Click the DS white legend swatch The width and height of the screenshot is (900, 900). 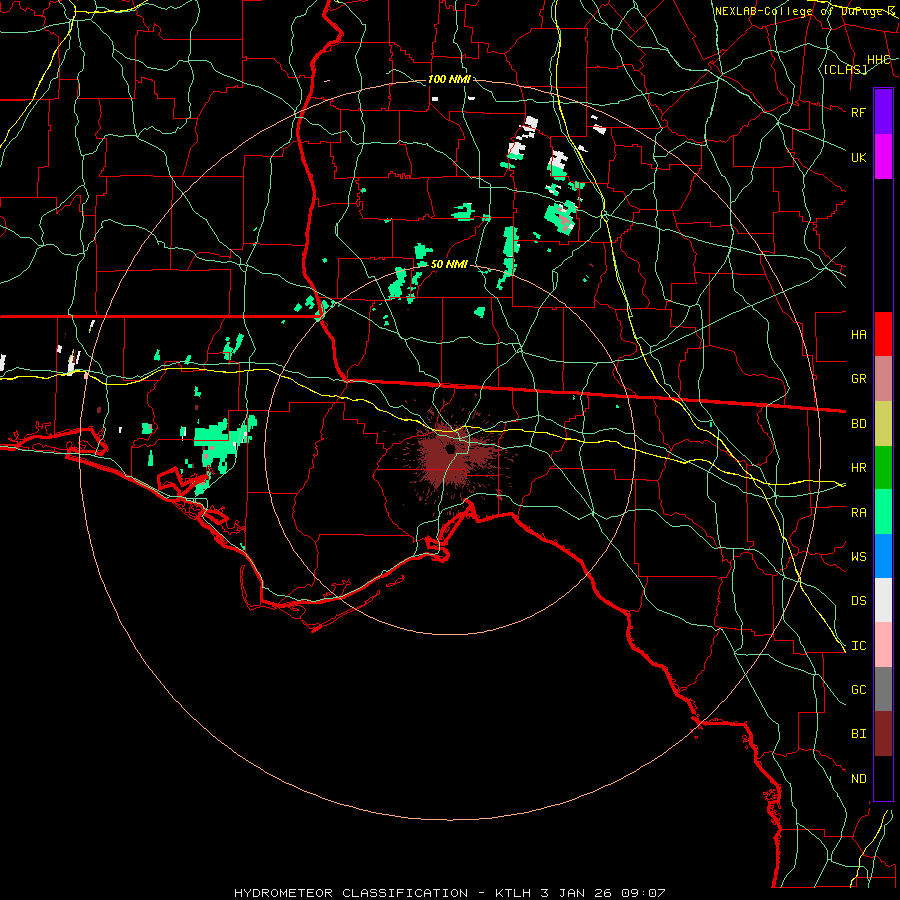point(883,600)
